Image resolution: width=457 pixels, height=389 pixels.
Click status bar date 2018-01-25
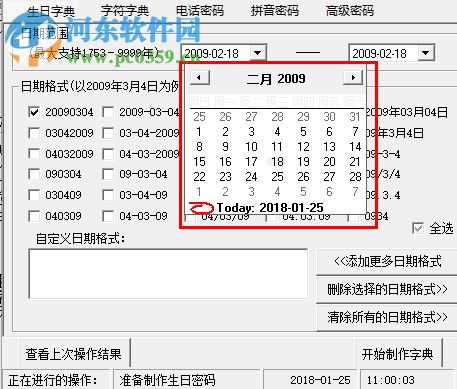320,380
